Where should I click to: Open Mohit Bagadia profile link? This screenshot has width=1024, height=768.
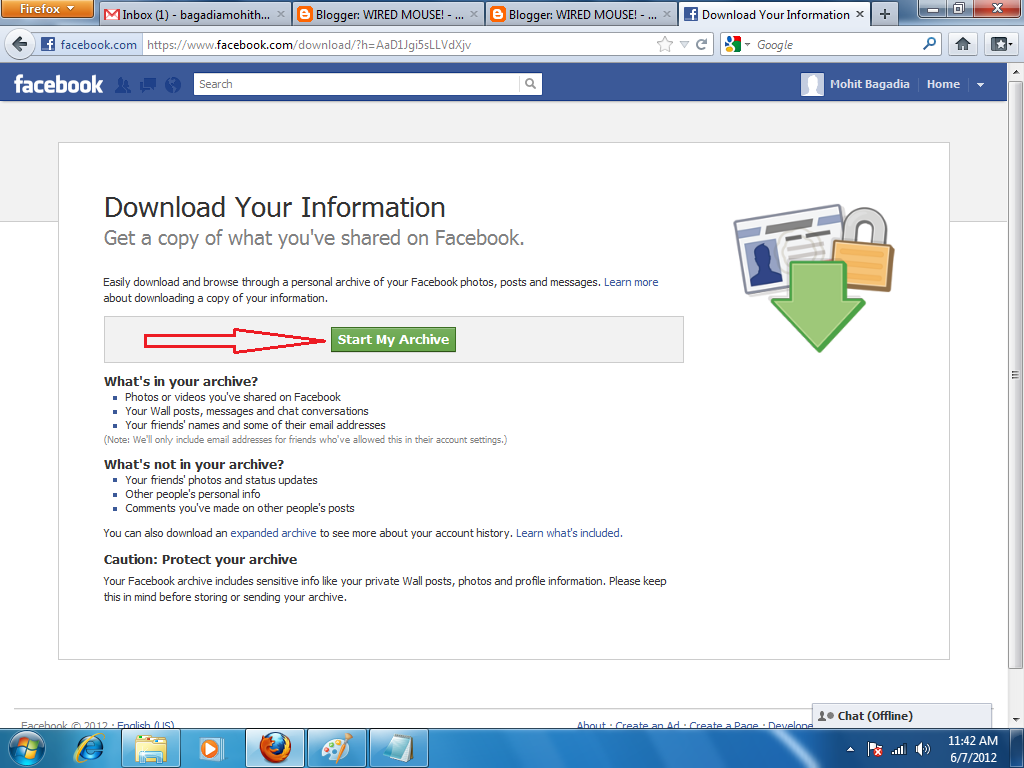pos(869,84)
